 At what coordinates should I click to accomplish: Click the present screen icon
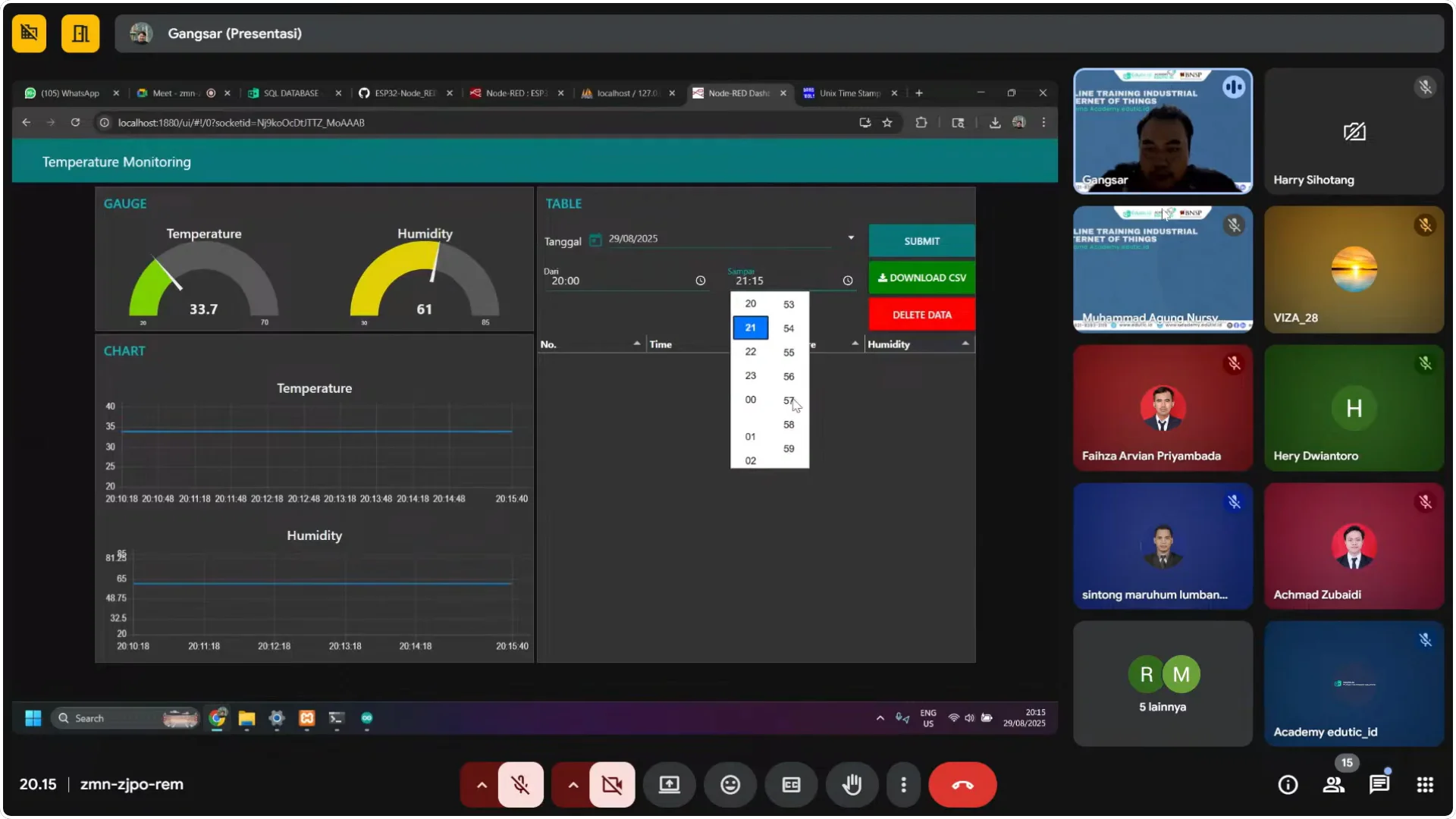tap(669, 785)
